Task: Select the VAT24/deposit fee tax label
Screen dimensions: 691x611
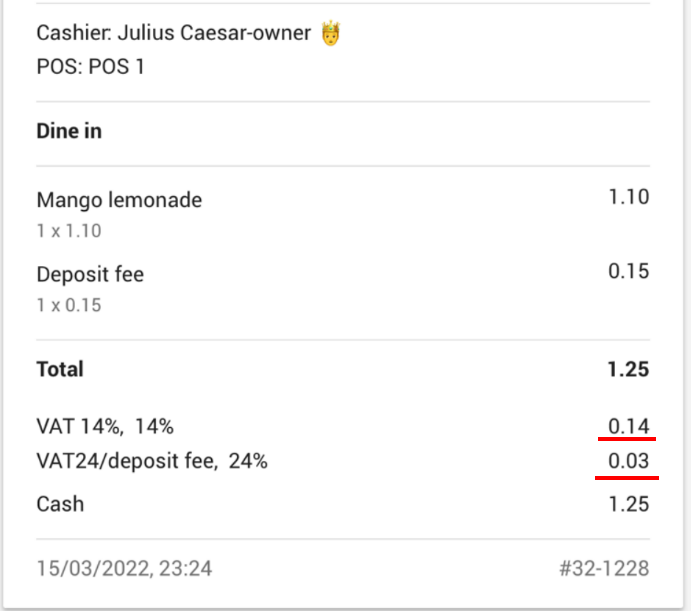Action: 152,462
